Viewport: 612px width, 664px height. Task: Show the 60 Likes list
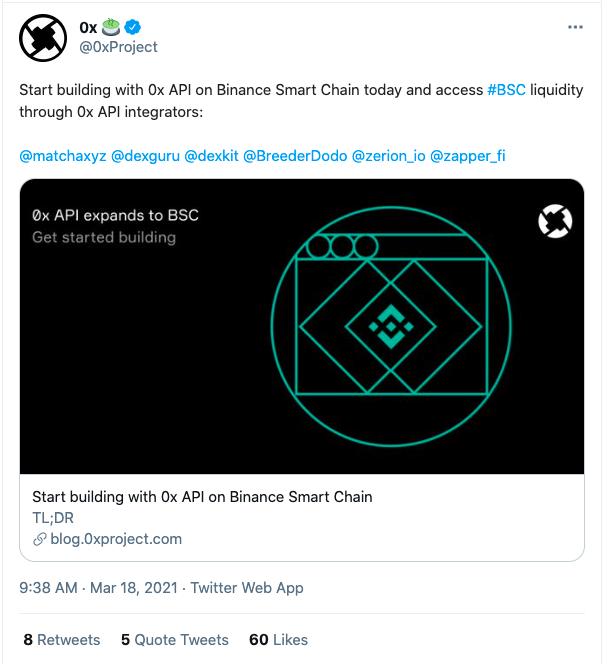pos(278,640)
